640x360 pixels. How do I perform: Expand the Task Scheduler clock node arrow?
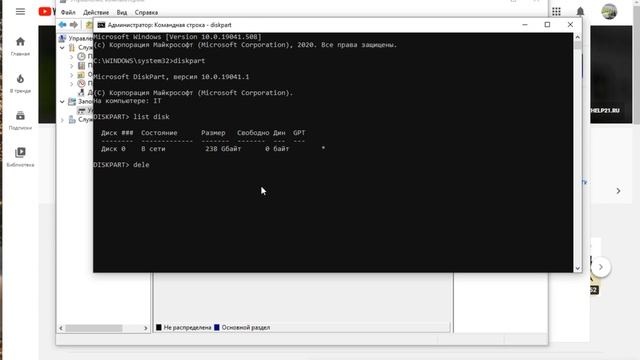(71, 57)
